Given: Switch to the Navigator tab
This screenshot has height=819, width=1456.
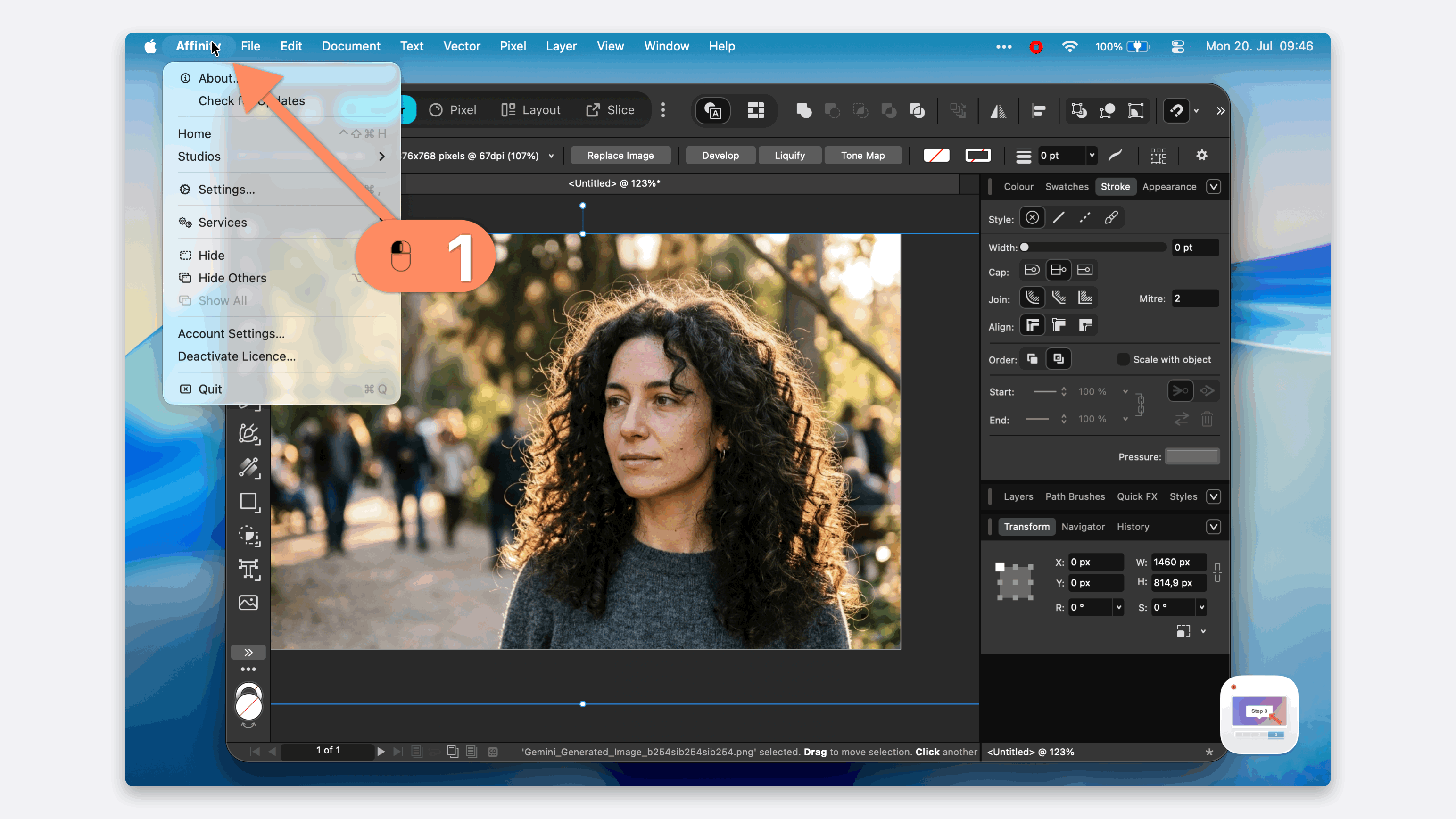Looking at the screenshot, I should click(x=1083, y=527).
